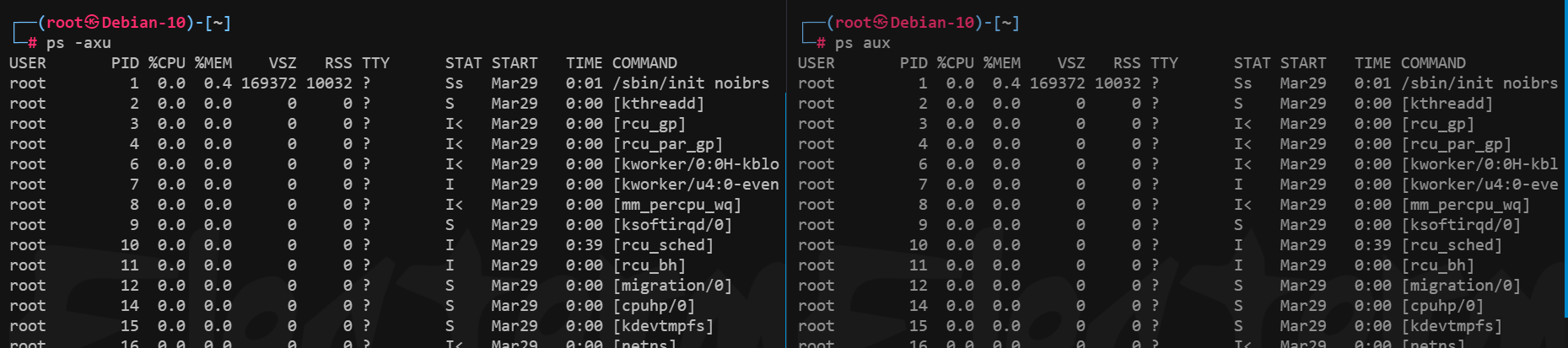Select the [kthreadd] process in the ps aux pane
Image resolution: width=1568 pixels, height=348 pixels.
click(x=1447, y=104)
